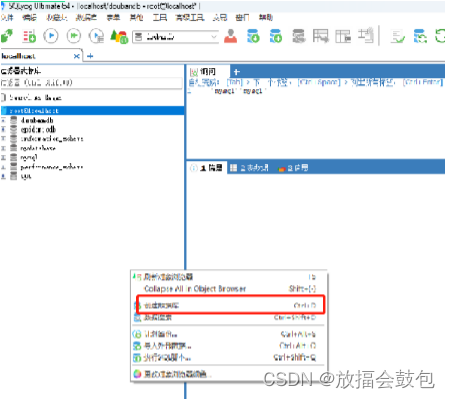The image size is (450, 399).
Task: Choose the Ctrl+Shift+D context menu item
Action: 229,317
